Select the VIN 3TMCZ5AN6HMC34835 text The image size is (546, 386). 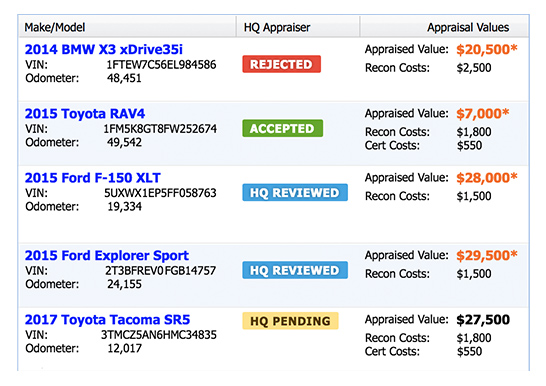[x=159, y=335]
